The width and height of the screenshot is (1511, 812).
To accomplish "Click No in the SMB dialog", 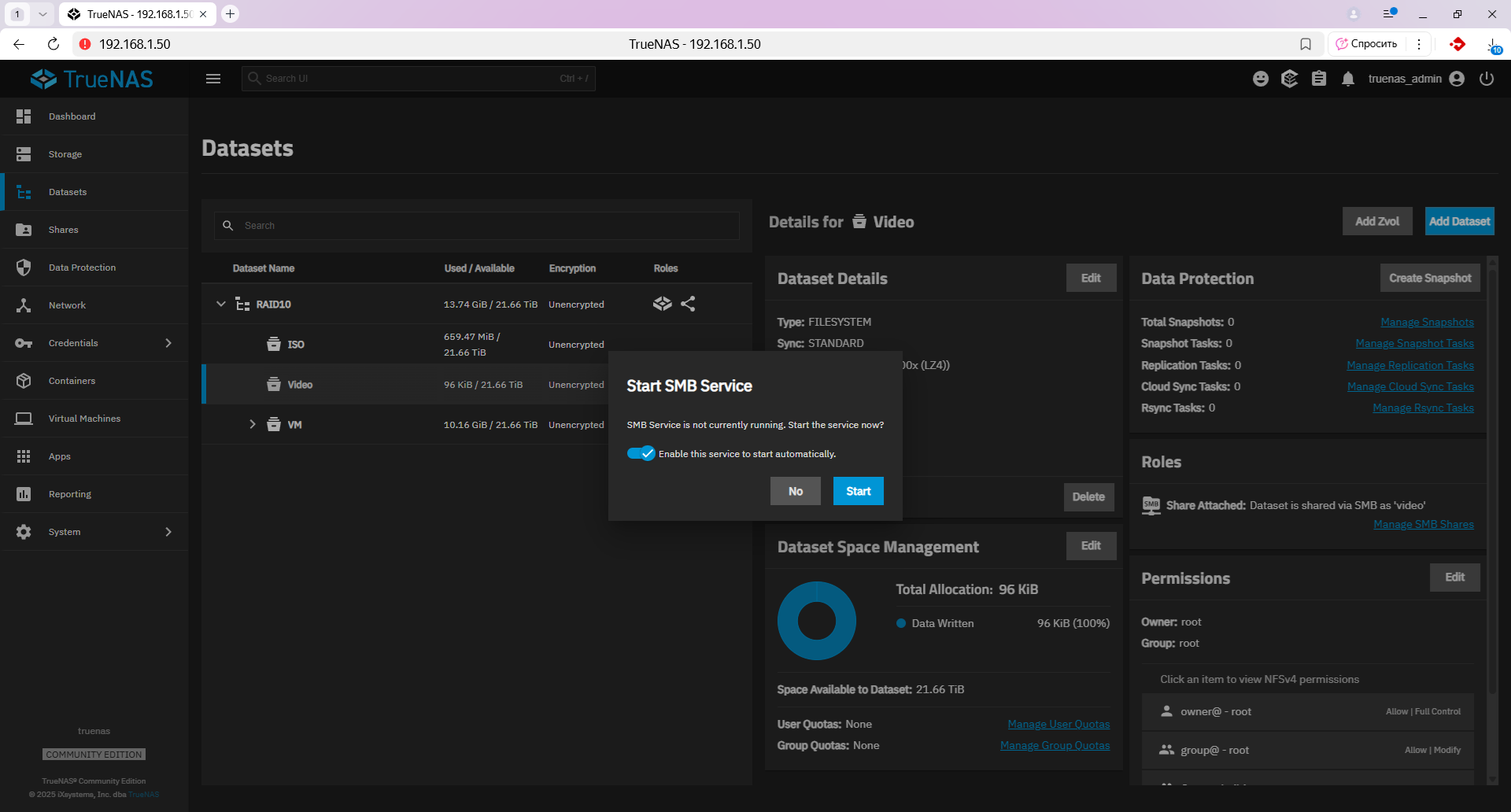I will pyautogui.click(x=795, y=491).
